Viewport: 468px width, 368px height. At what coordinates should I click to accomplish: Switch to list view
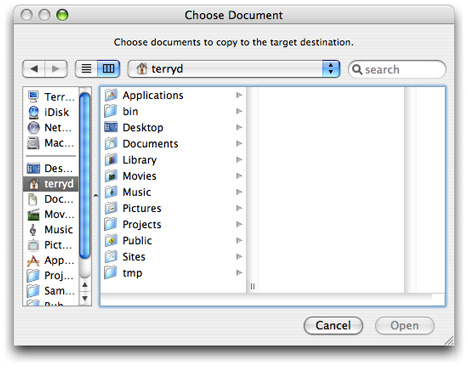[x=86, y=69]
